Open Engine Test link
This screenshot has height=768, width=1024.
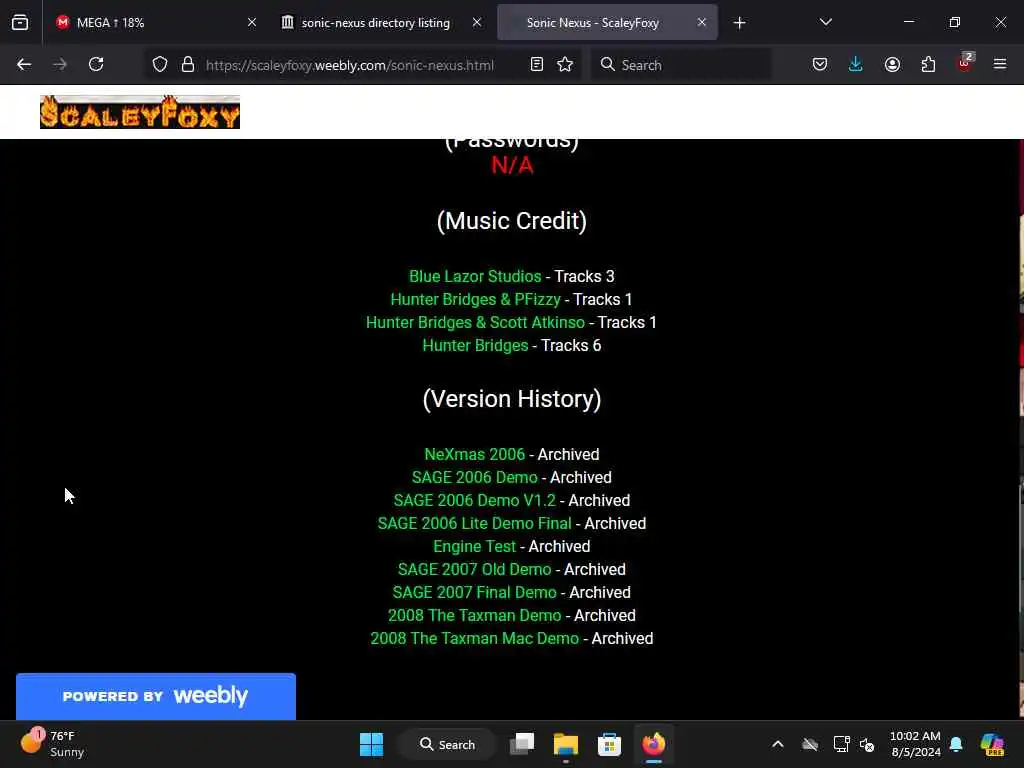click(x=475, y=546)
